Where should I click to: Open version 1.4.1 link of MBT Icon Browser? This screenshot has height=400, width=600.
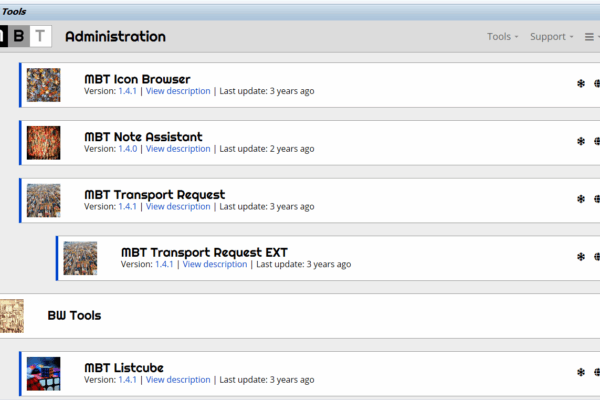click(127, 91)
